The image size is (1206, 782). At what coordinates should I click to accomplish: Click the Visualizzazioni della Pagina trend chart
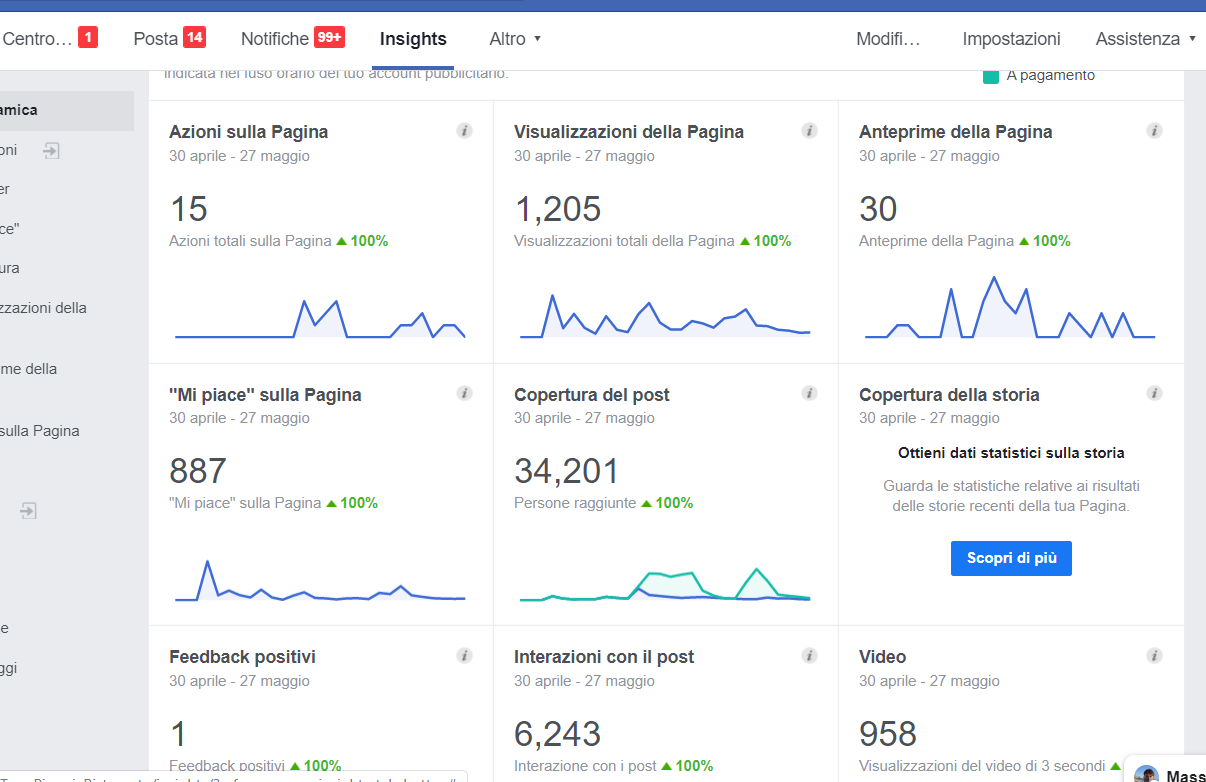point(665,316)
